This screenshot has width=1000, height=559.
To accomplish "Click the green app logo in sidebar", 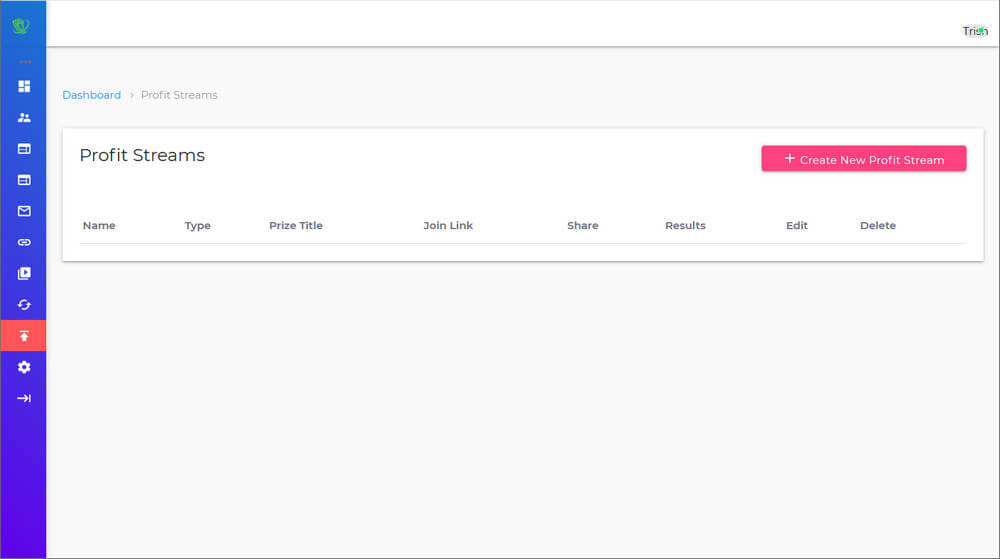I will pyautogui.click(x=21, y=25).
